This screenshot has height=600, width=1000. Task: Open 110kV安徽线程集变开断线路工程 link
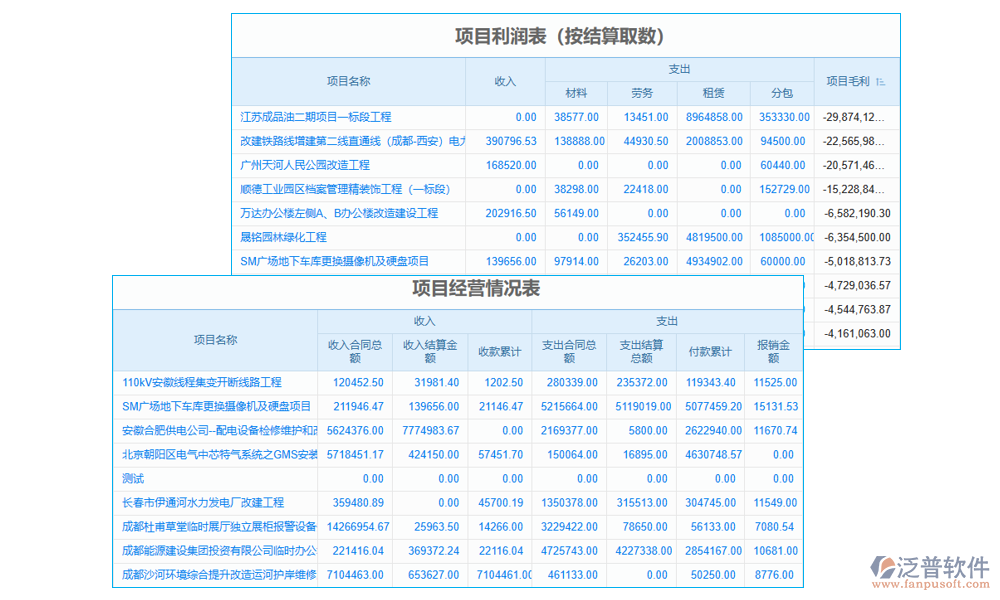click(202, 382)
